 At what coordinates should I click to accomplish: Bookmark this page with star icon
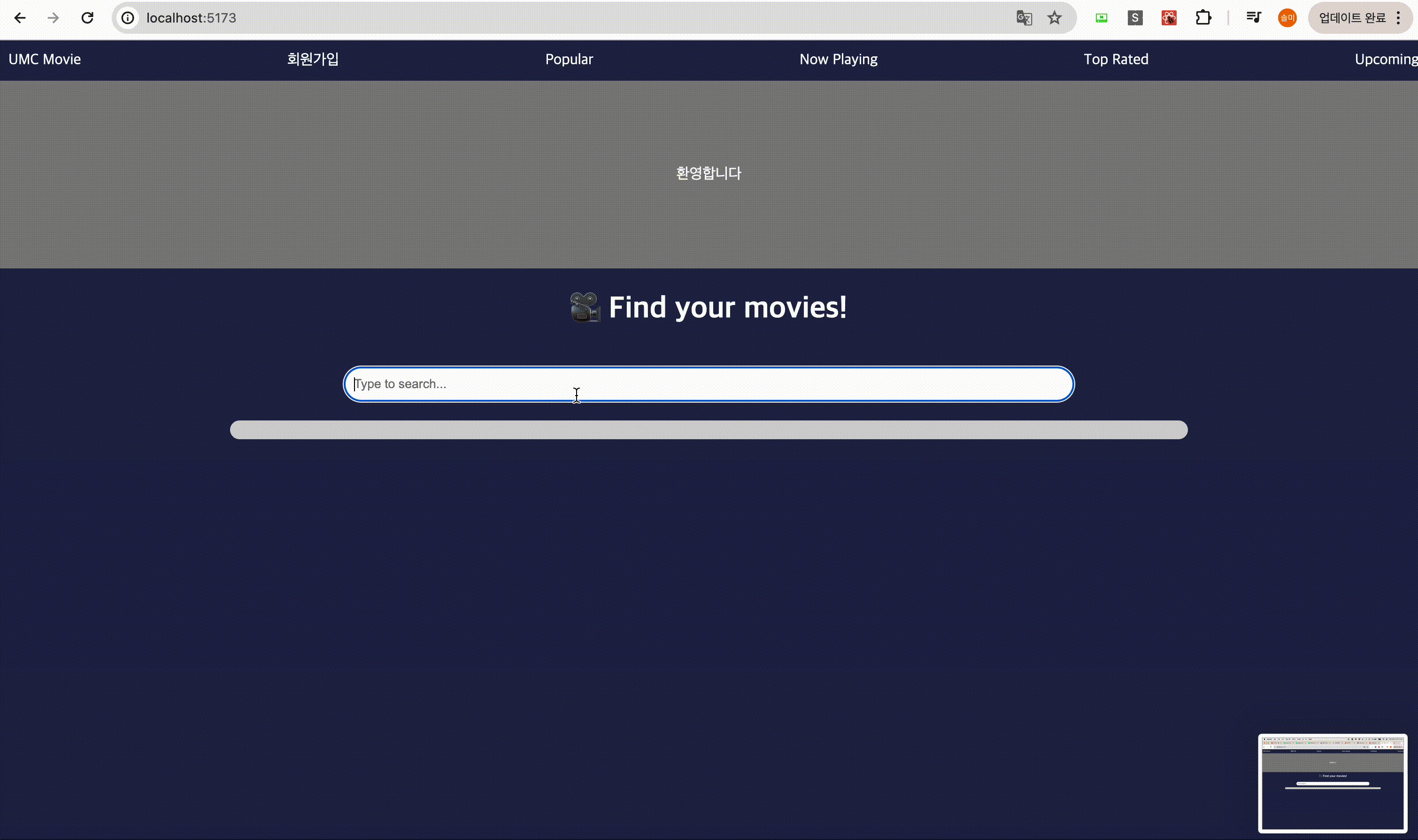click(1054, 18)
